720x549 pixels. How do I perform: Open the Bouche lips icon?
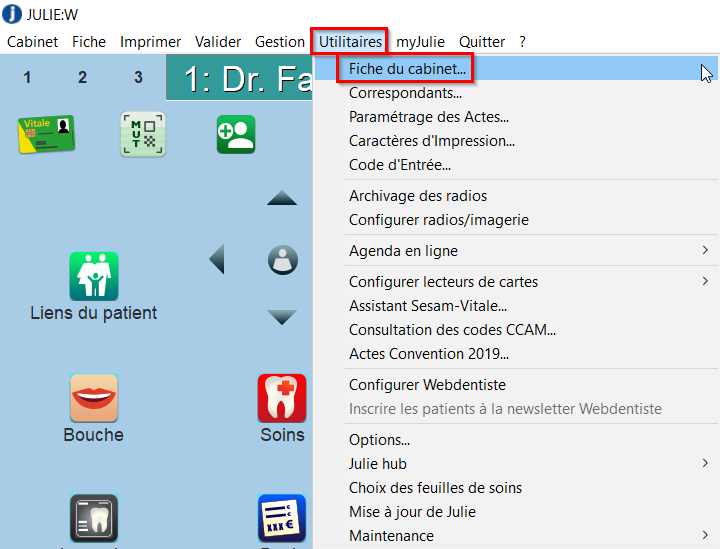94,398
